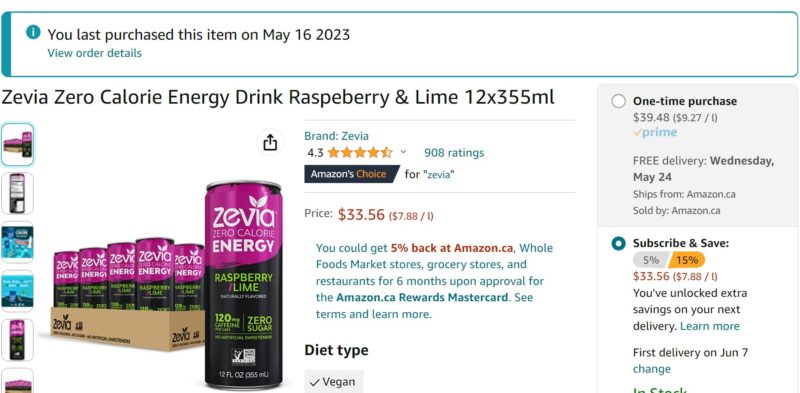Click the Amazon's Choice badge
This screenshot has width=800, height=393.
[x=352, y=174]
